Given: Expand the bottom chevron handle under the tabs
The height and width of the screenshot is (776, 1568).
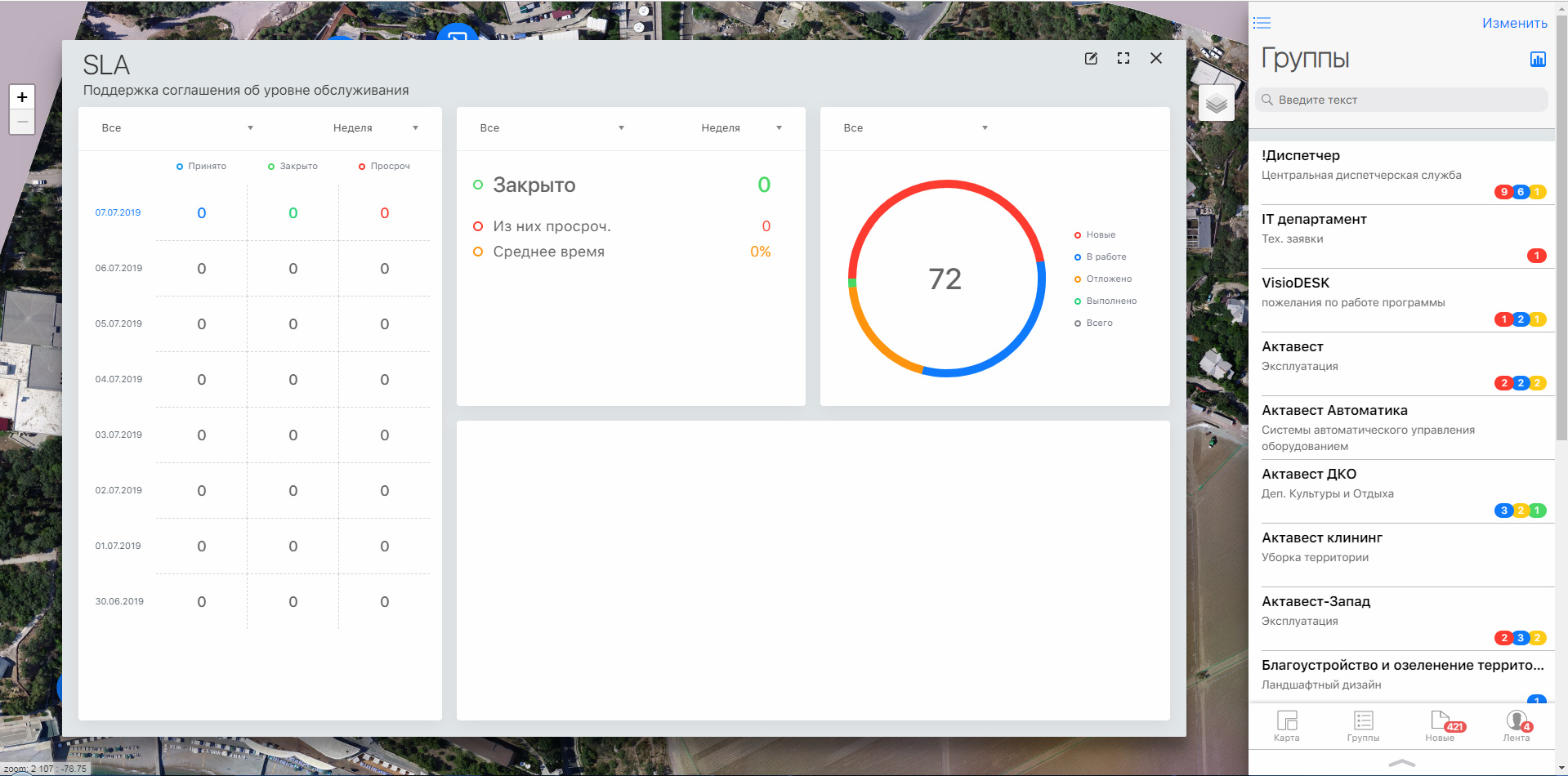Looking at the screenshot, I should (x=1401, y=763).
